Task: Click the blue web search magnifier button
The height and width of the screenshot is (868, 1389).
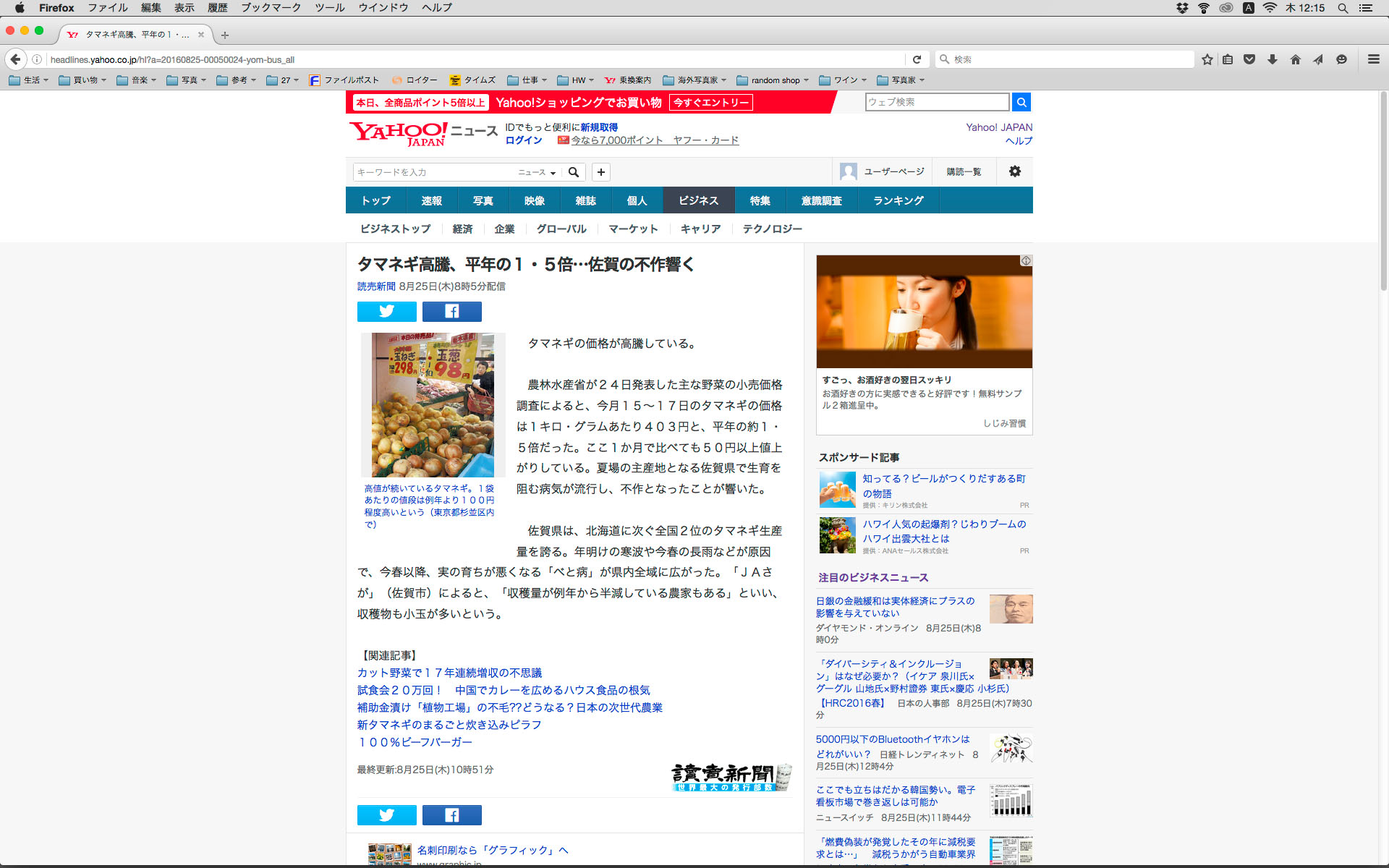Action: coord(1021,102)
